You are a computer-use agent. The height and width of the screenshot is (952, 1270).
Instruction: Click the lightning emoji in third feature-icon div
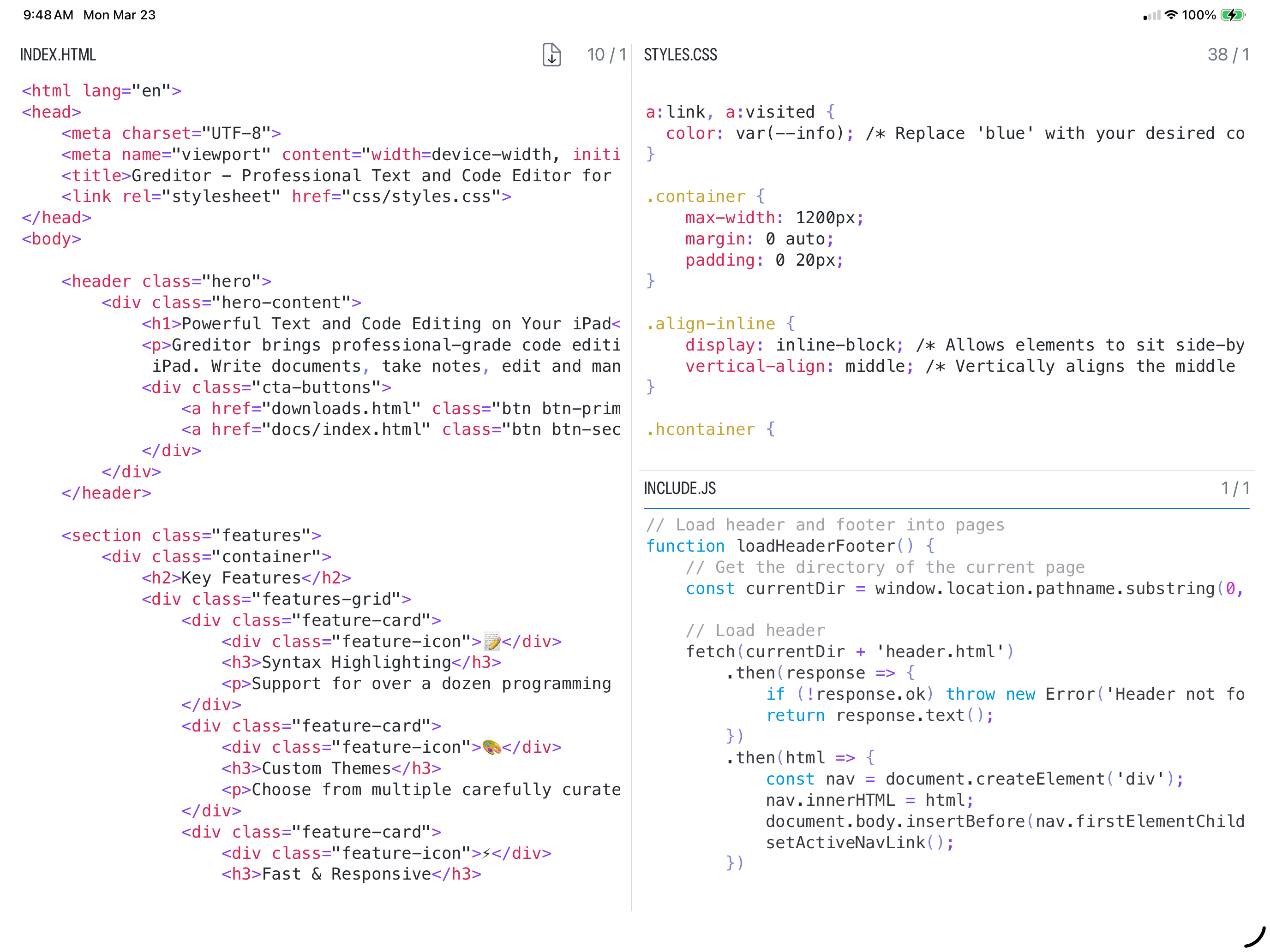click(486, 853)
